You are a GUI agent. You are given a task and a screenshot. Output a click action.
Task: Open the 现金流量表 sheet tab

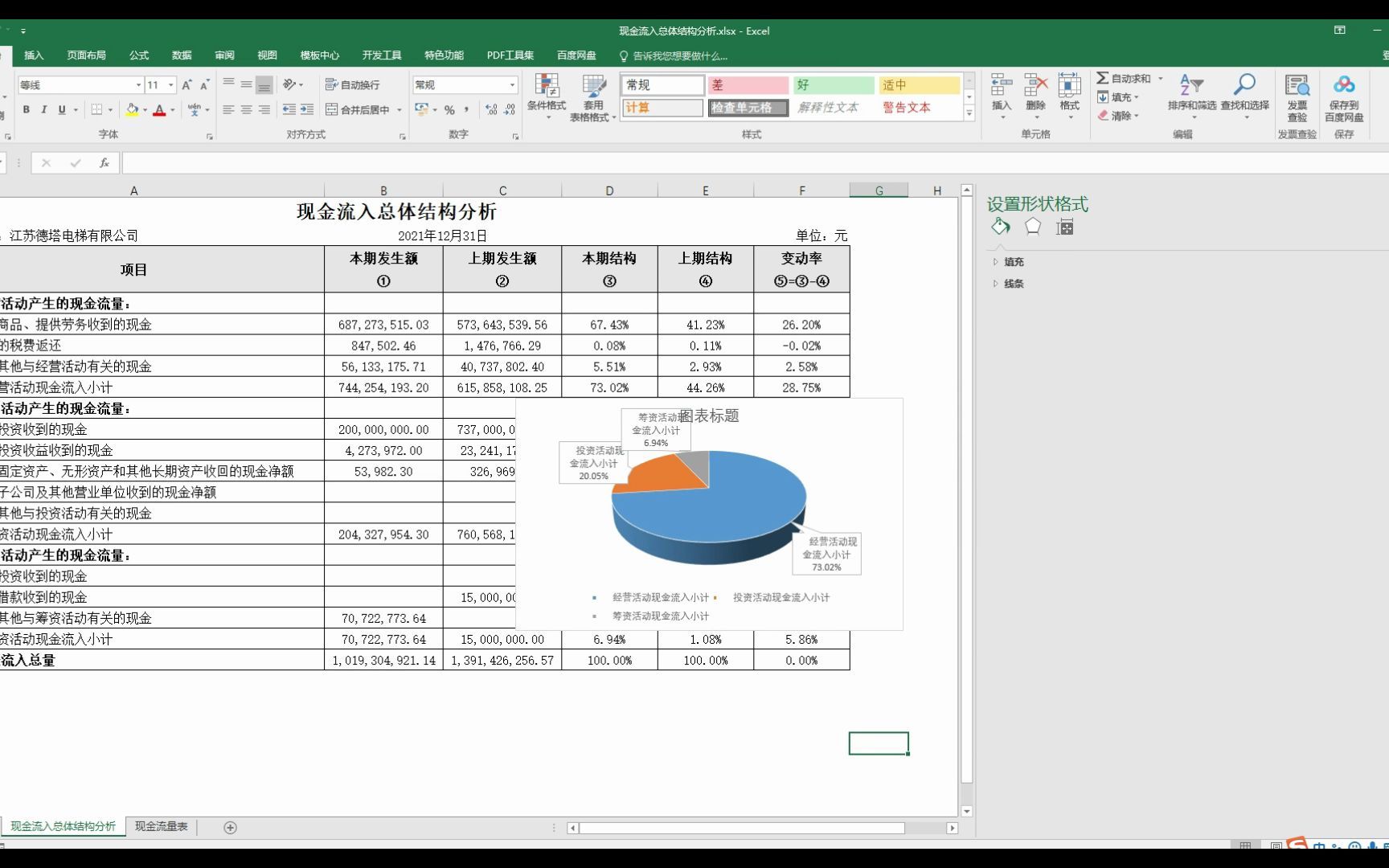[x=160, y=826]
